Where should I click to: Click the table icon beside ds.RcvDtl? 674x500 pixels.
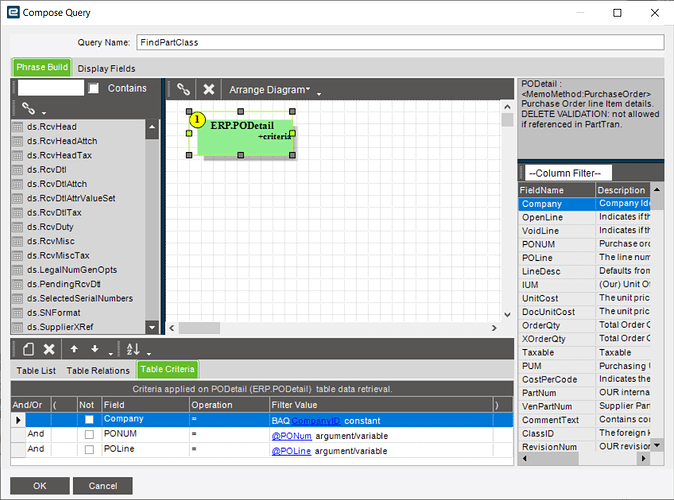coord(17,170)
